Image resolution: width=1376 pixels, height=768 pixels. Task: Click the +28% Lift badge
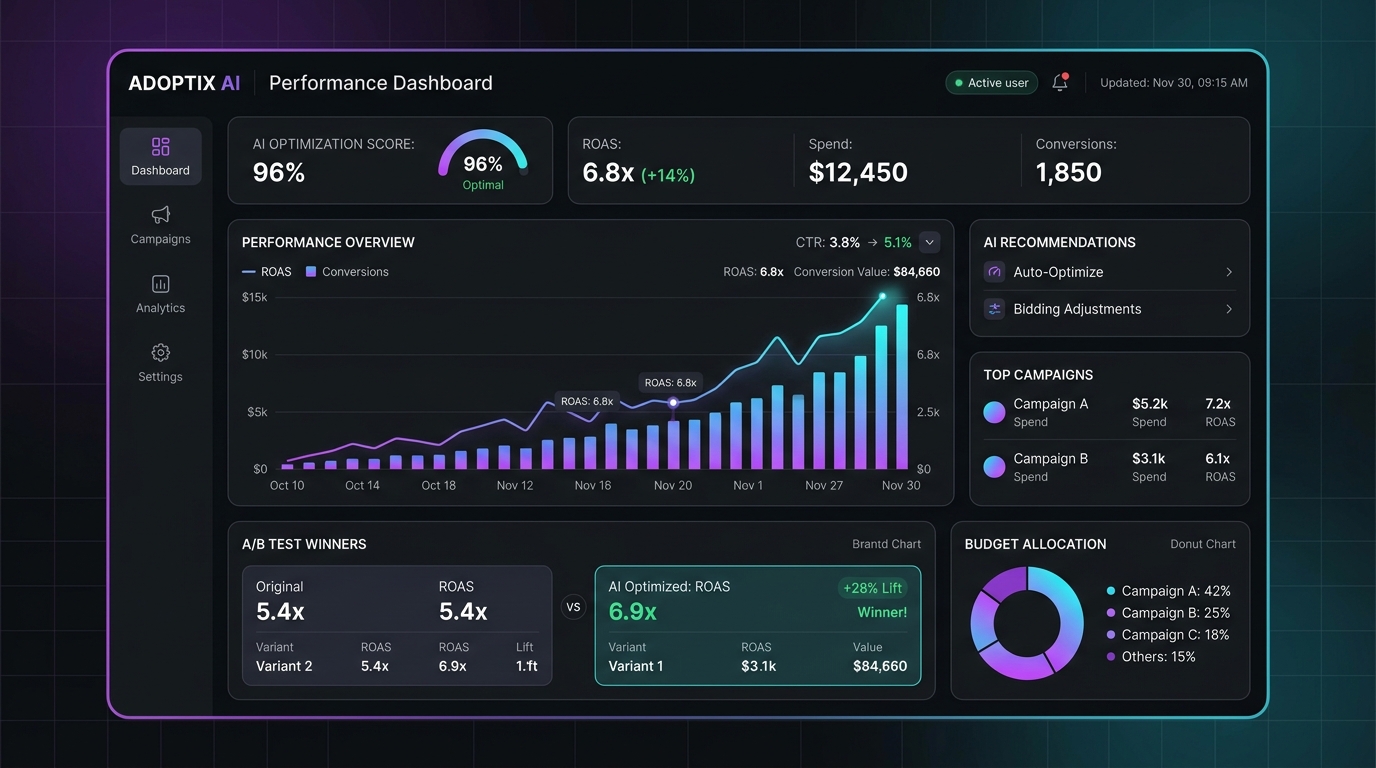pyautogui.click(x=873, y=588)
